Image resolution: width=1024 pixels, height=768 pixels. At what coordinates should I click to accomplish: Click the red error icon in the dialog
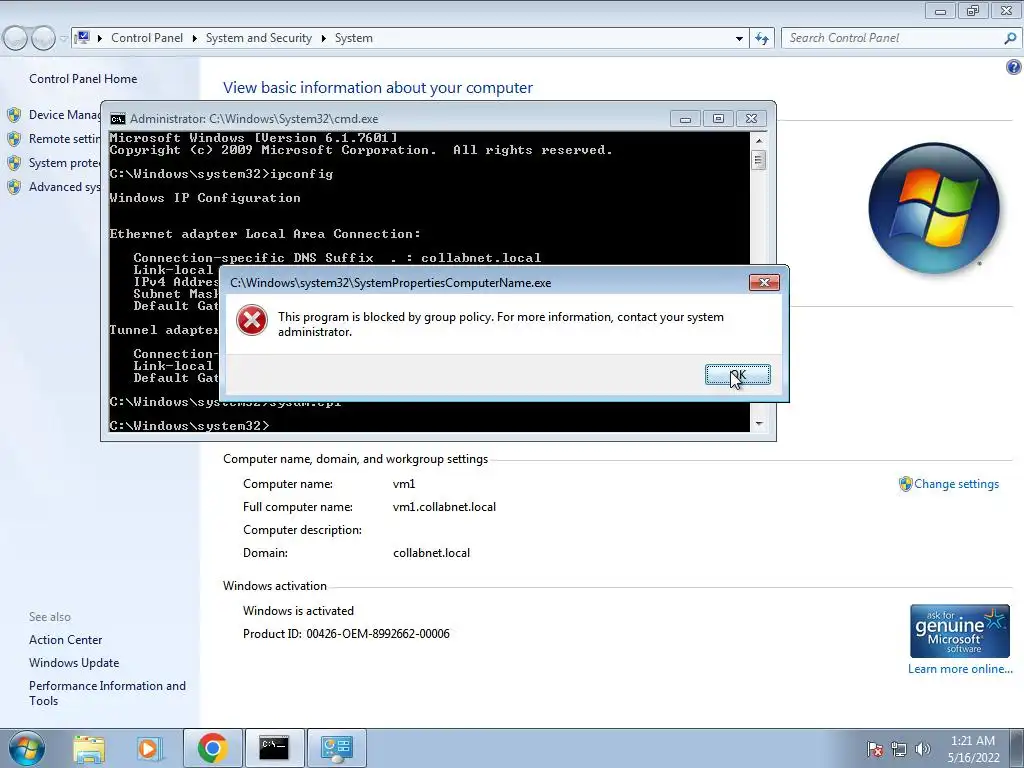[x=252, y=321]
